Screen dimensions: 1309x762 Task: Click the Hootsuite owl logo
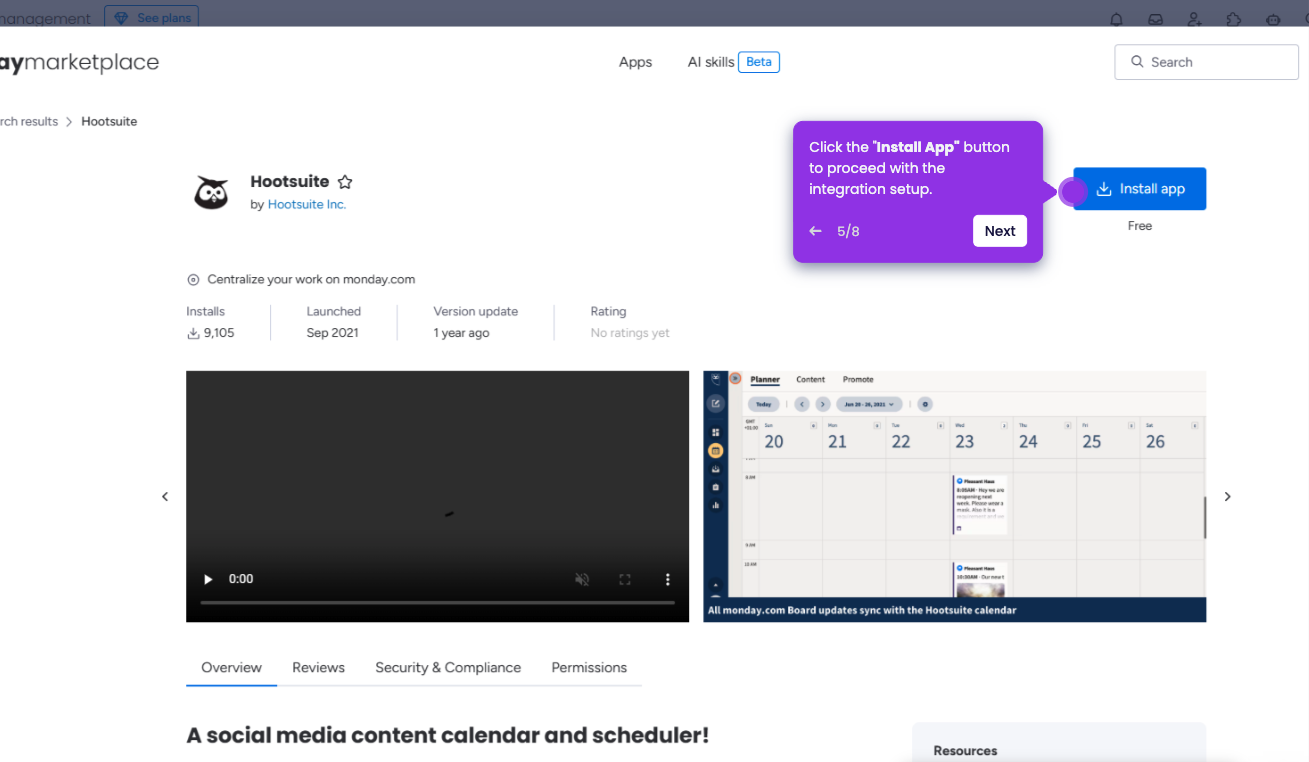[211, 191]
